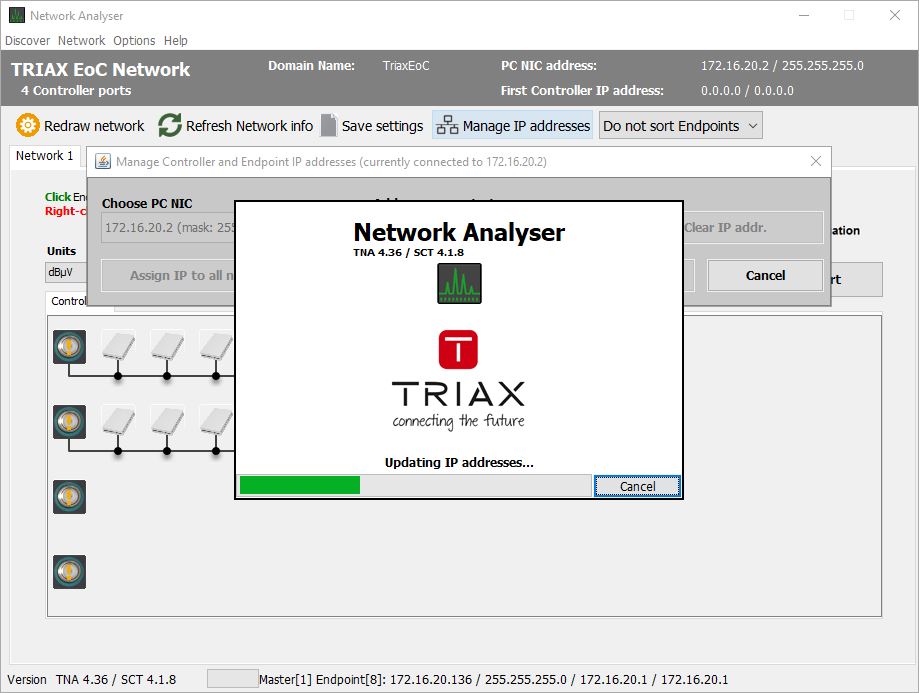Open the Help menu
The height and width of the screenshot is (693, 919).
click(x=176, y=40)
